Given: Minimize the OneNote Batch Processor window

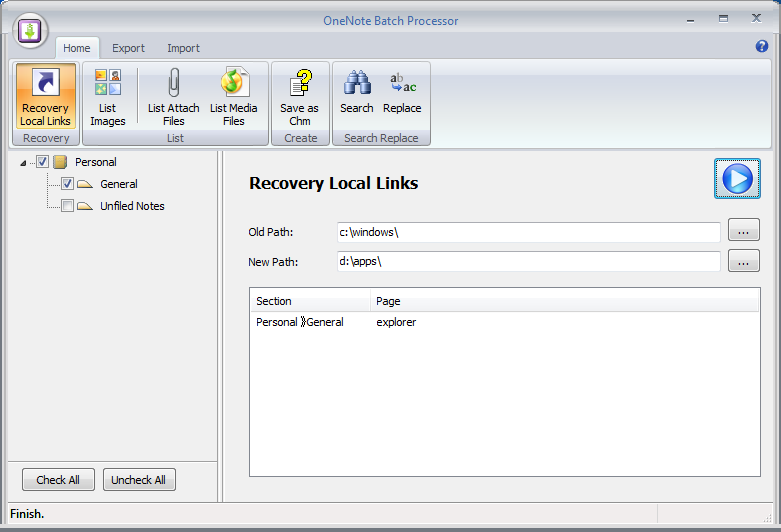Looking at the screenshot, I should pyautogui.click(x=690, y=20).
